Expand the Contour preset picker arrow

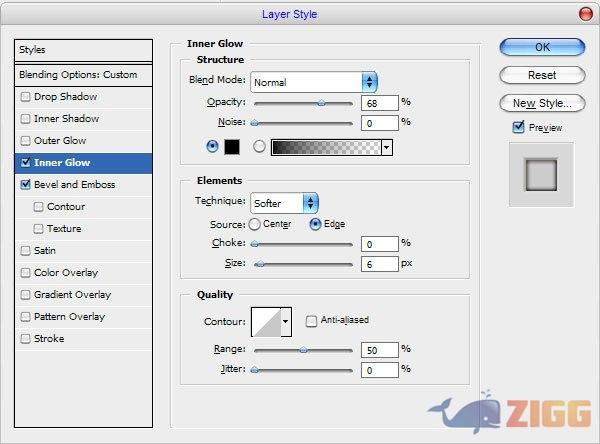[x=286, y=321]
